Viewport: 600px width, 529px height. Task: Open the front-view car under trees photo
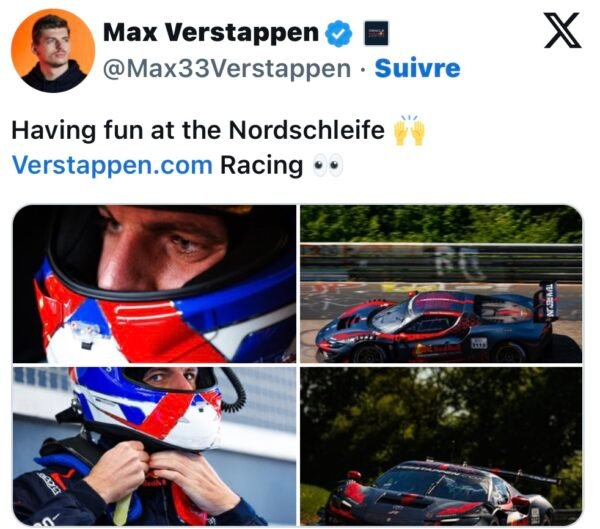[441, 446]
